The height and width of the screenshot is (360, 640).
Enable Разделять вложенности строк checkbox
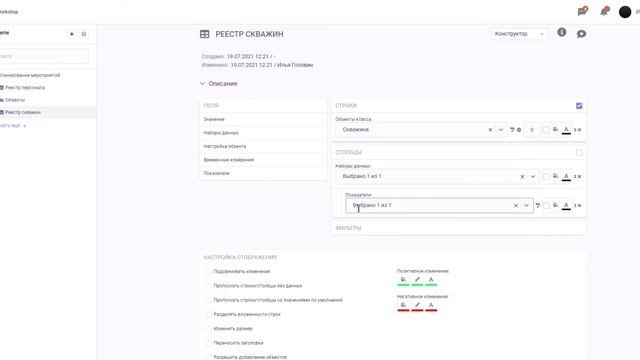209,314
